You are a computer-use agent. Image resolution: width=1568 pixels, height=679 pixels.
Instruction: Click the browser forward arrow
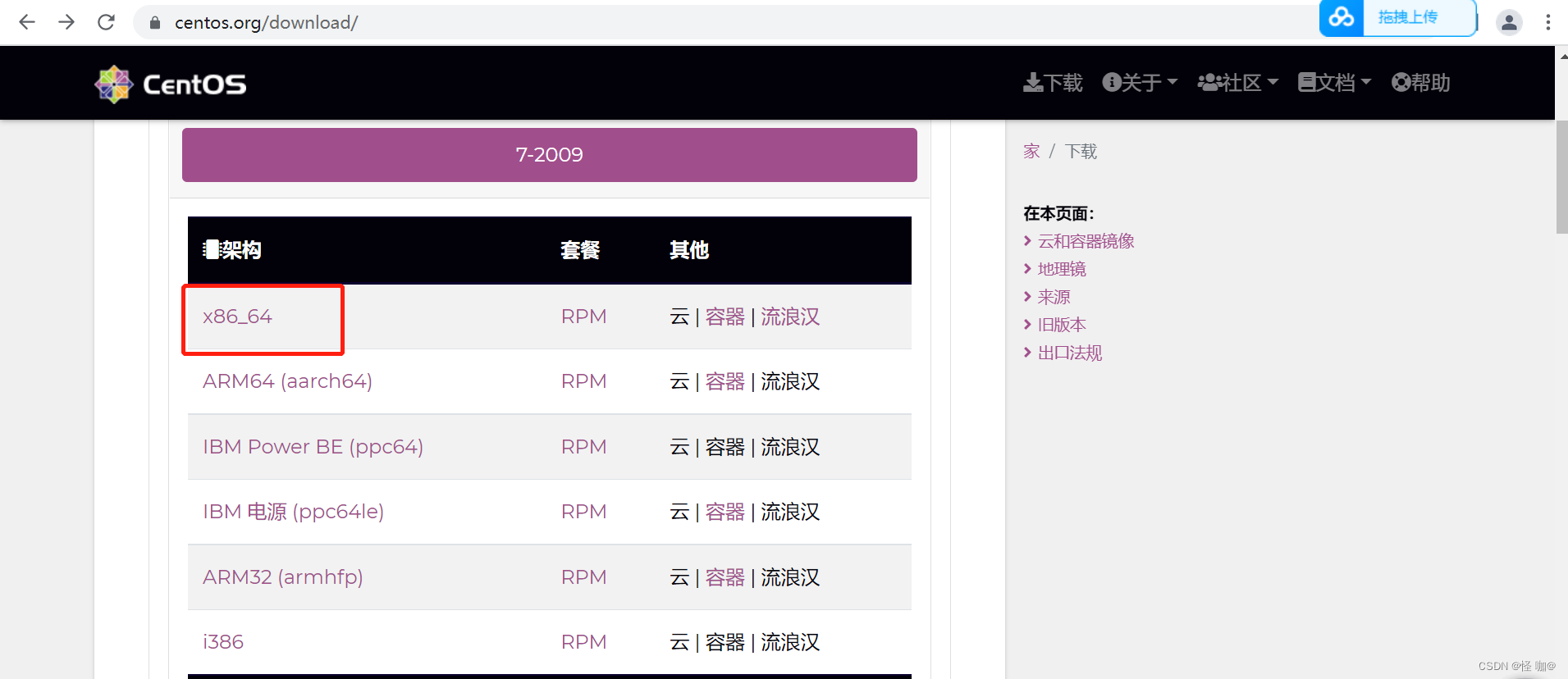click(66, 22)
